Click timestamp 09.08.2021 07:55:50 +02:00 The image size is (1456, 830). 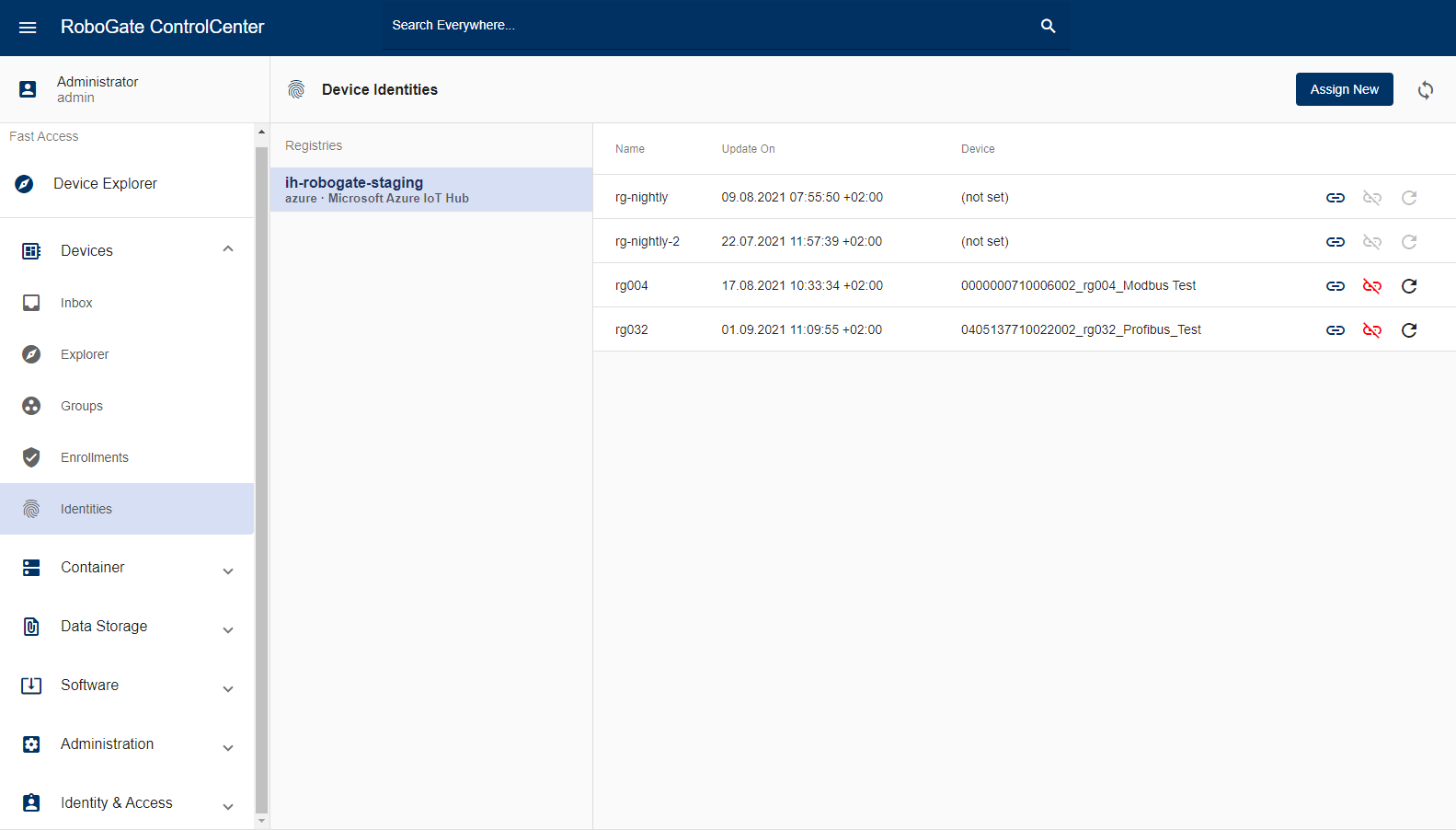pyautogui.click(x=802, y=198)
